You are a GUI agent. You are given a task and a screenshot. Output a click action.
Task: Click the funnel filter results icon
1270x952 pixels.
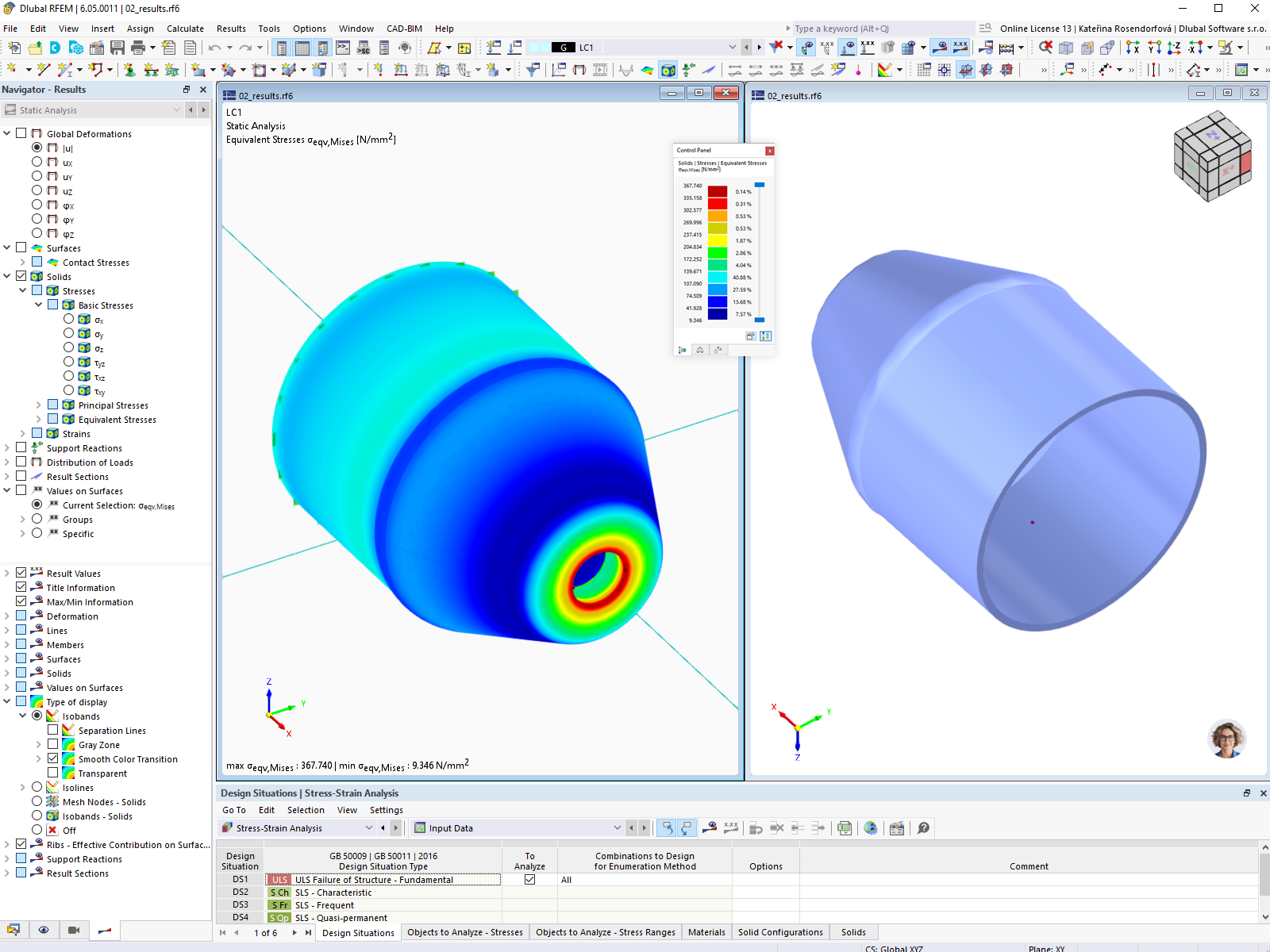775,47
